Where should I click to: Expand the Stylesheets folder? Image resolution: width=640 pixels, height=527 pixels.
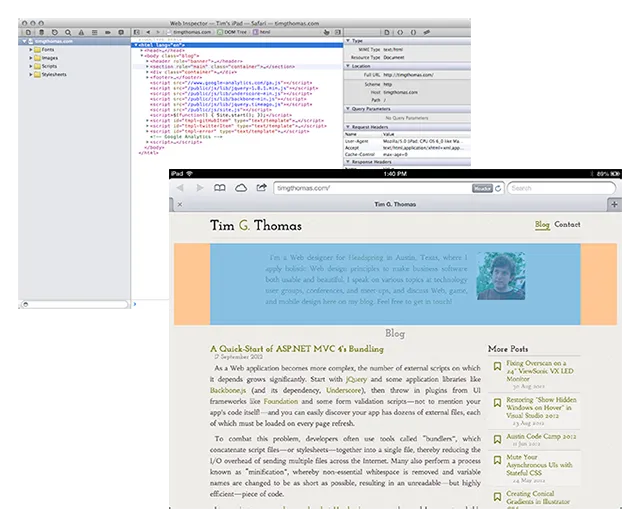click(31, 73)
